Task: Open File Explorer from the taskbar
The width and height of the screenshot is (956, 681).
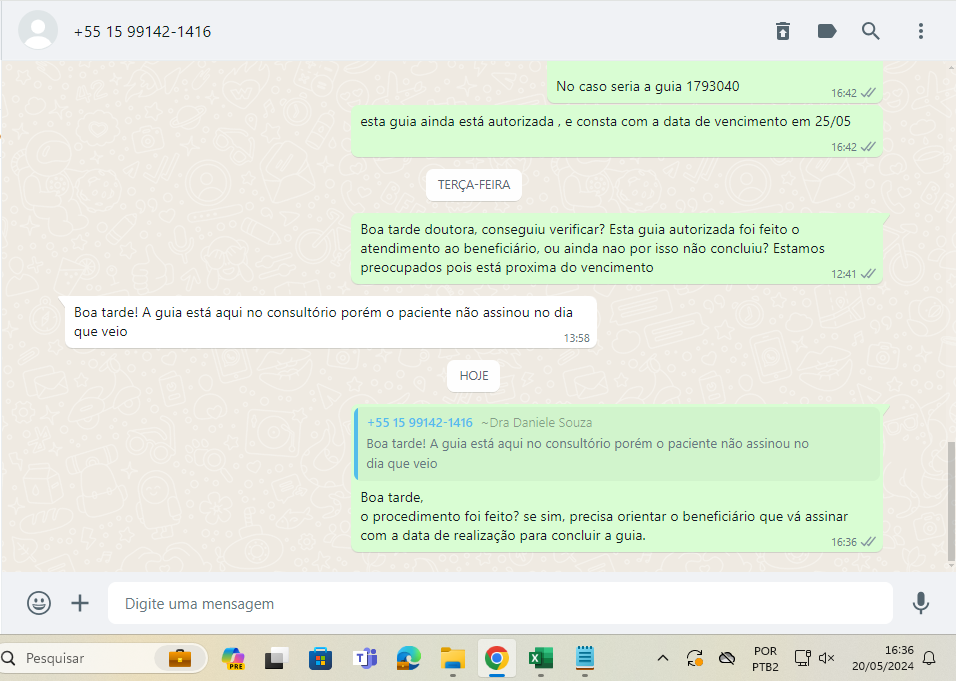Action: 453,658
